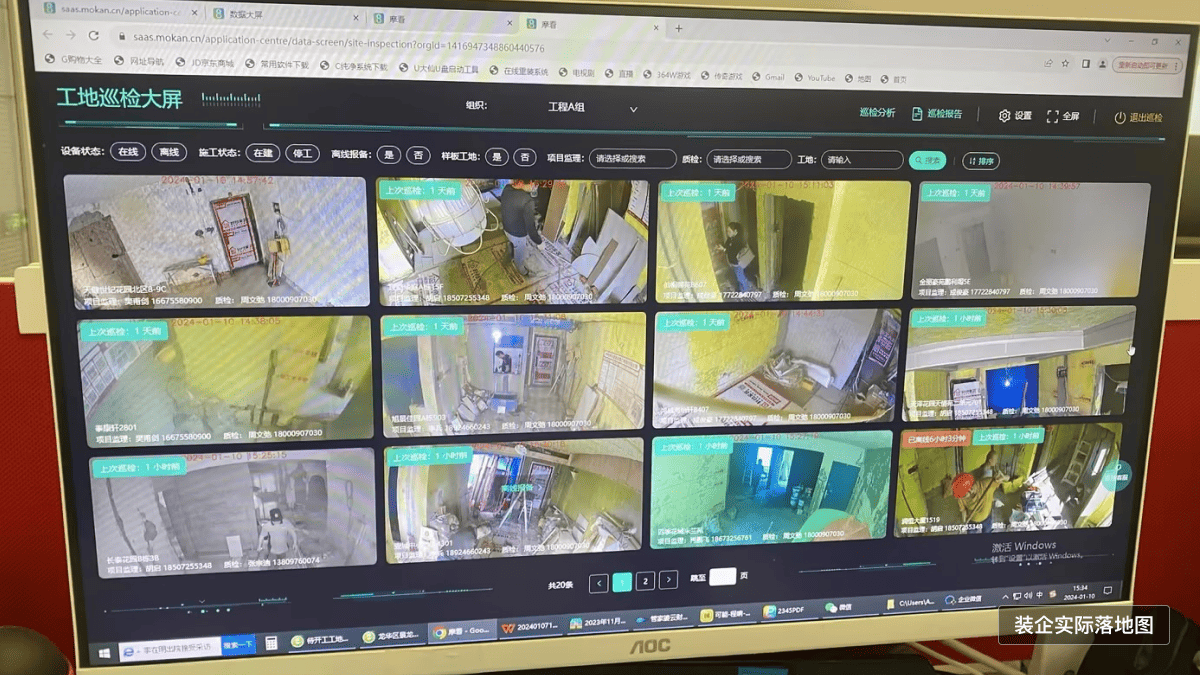
Task: Click the browser forward arrow
Action: pos(69,35)
